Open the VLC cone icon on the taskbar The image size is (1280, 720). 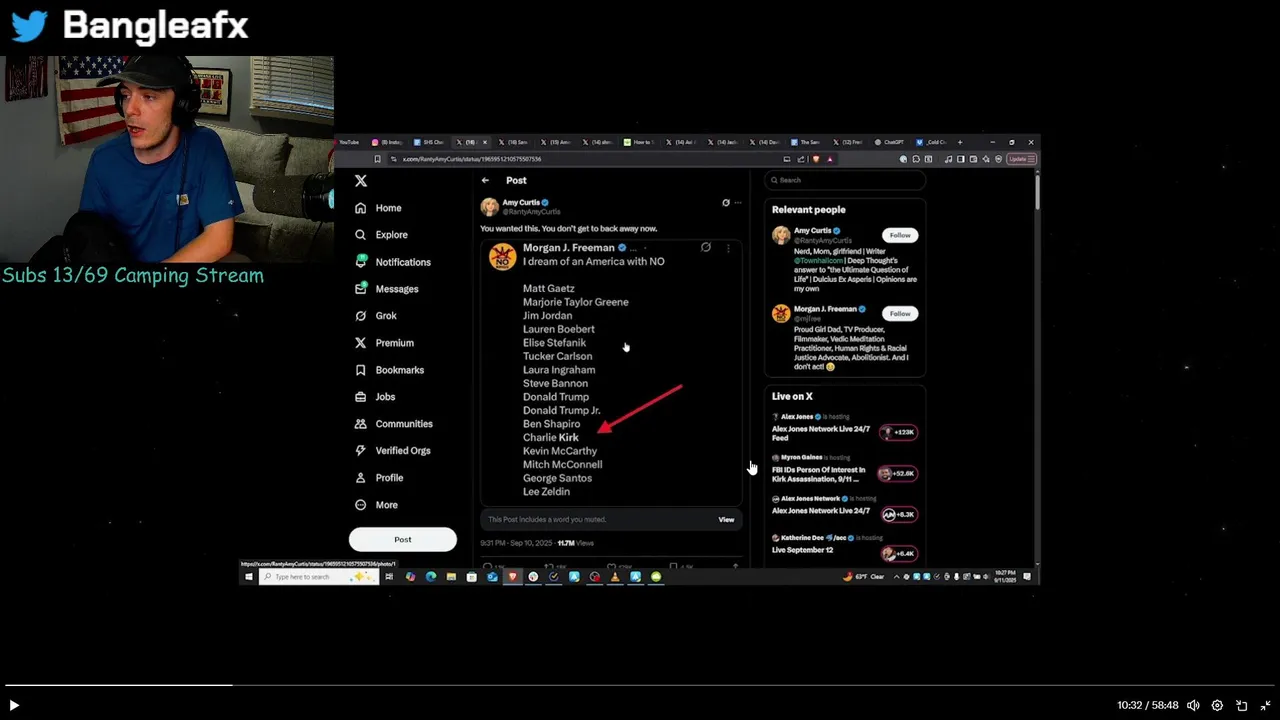pyautogui.click(x=615, y=577)
